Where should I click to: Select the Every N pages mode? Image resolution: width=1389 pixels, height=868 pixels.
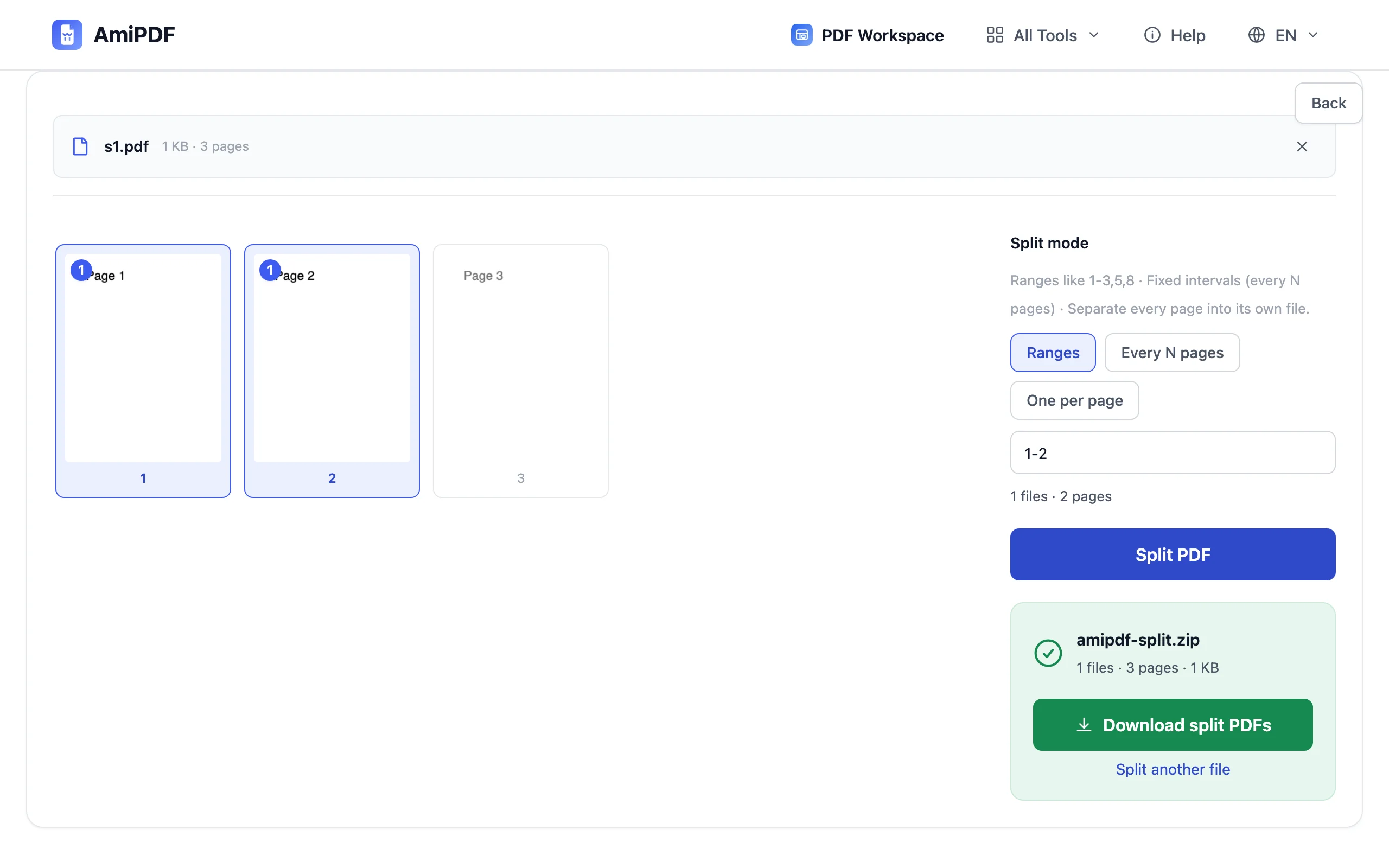pyautogui.click(x=1172, y=353)
